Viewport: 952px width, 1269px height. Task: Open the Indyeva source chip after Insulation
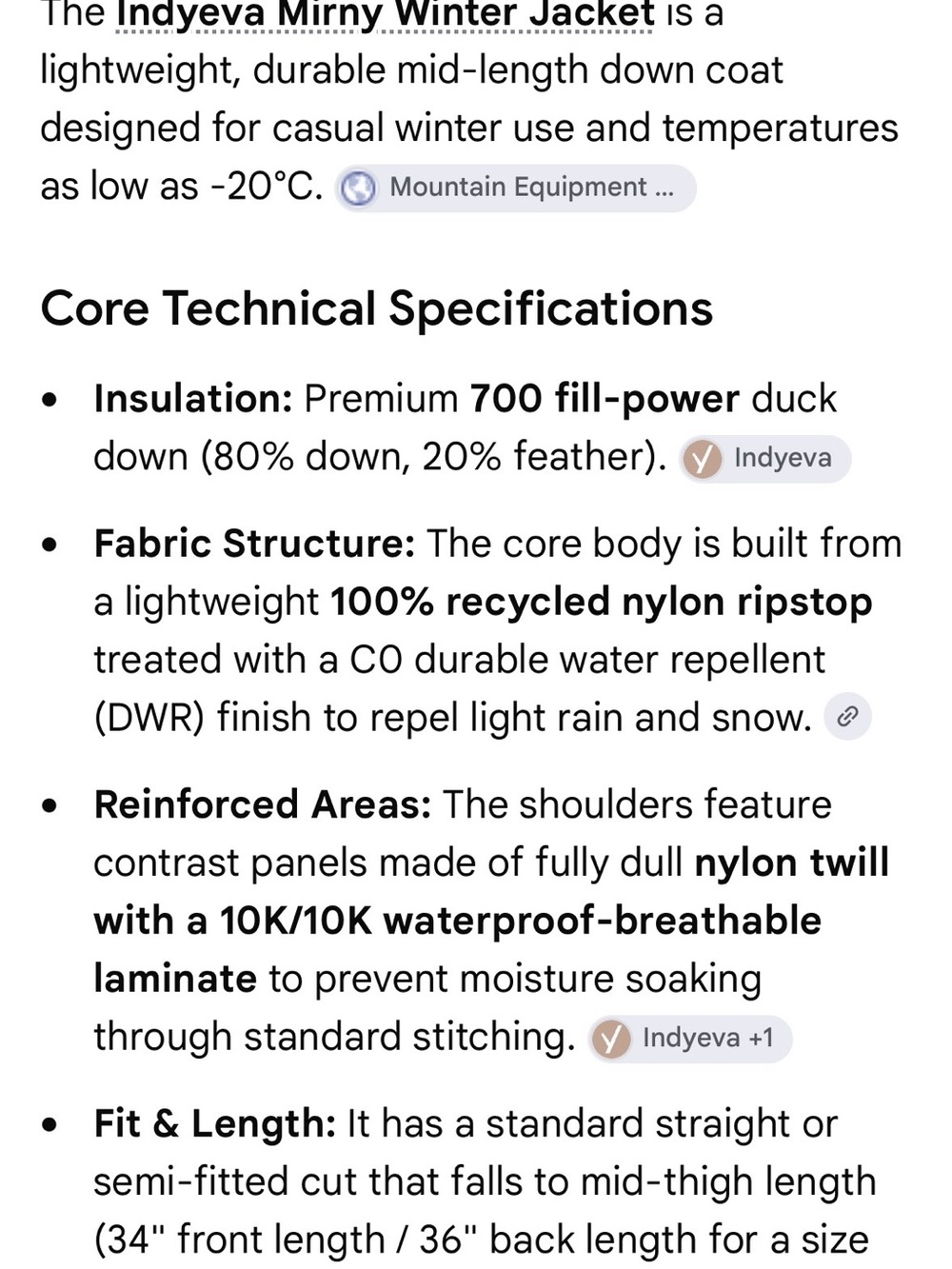coord(764,459)
